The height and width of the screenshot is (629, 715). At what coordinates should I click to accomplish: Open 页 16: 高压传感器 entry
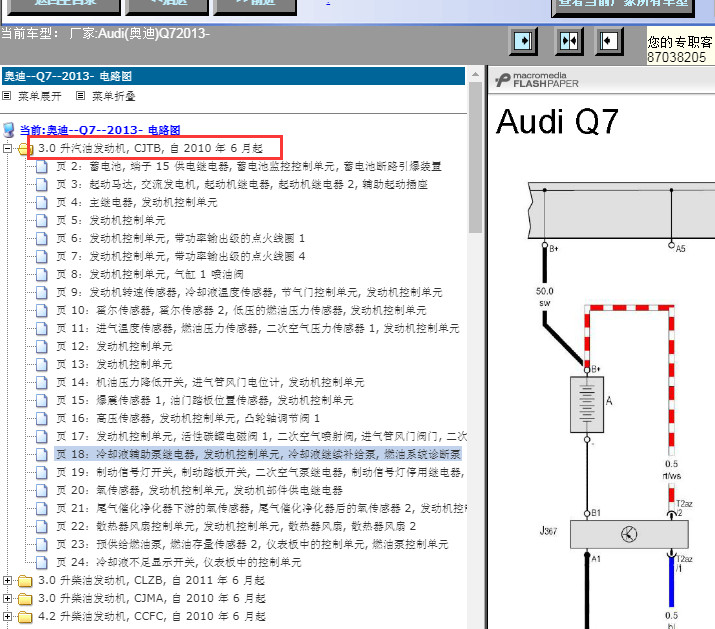click(x=188, y=418)
